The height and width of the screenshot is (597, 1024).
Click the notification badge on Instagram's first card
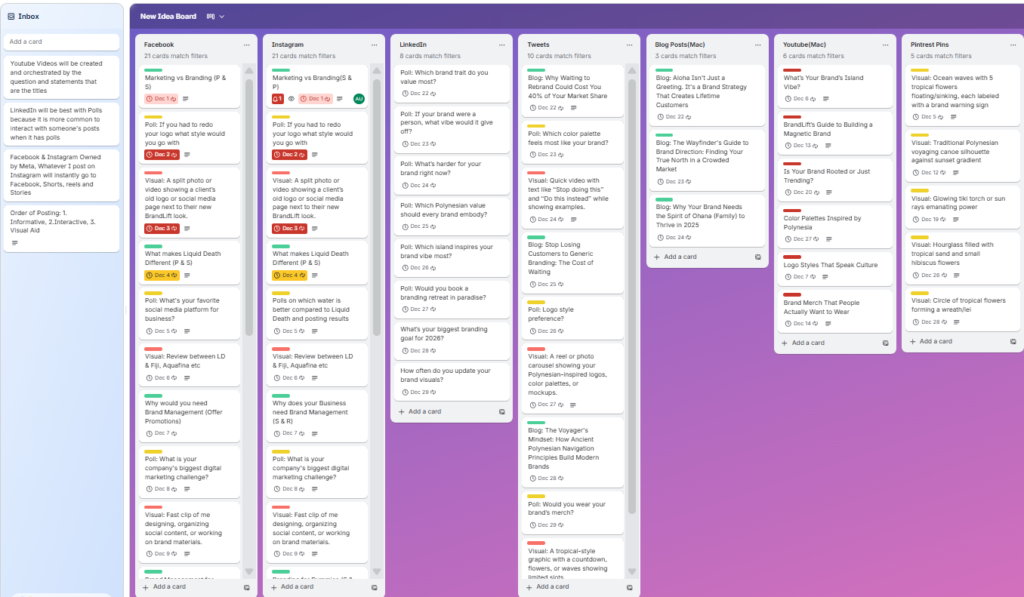(278, 99)
